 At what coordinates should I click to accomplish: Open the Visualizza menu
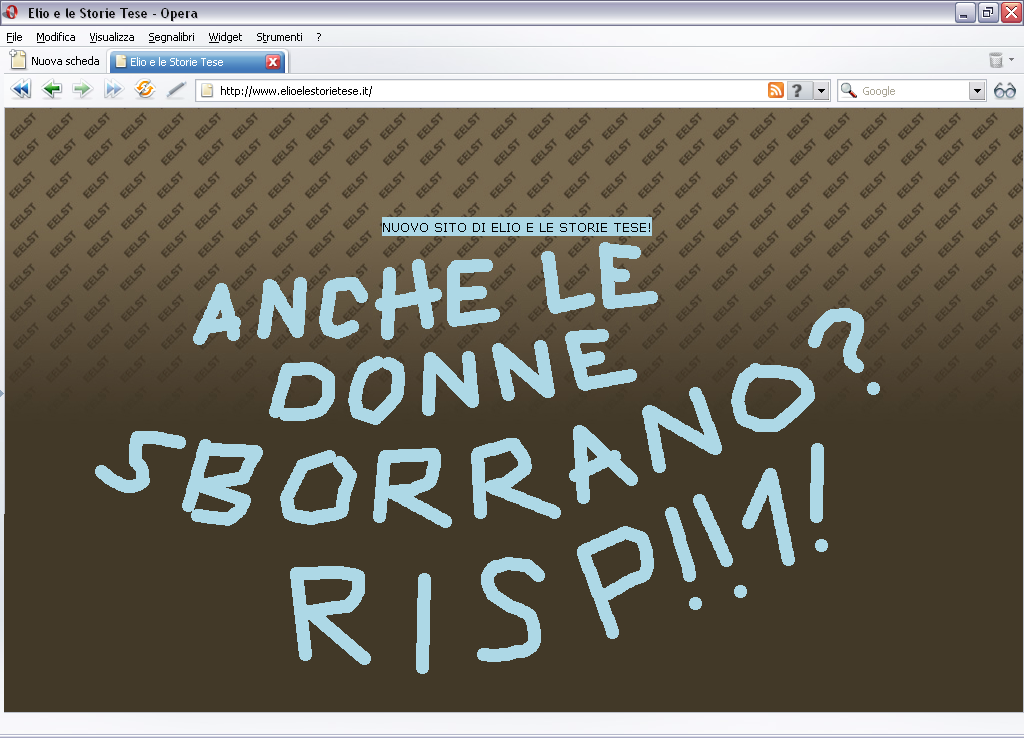pyautogui.click(x=112, y=37)
